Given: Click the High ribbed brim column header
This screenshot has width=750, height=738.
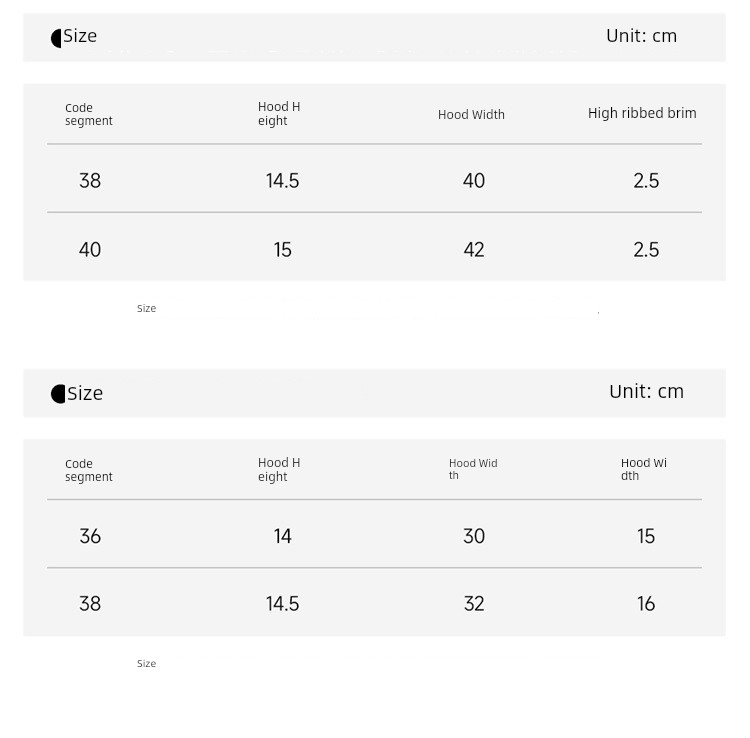Looking at the screenshot, I should (x=642, y=113).
